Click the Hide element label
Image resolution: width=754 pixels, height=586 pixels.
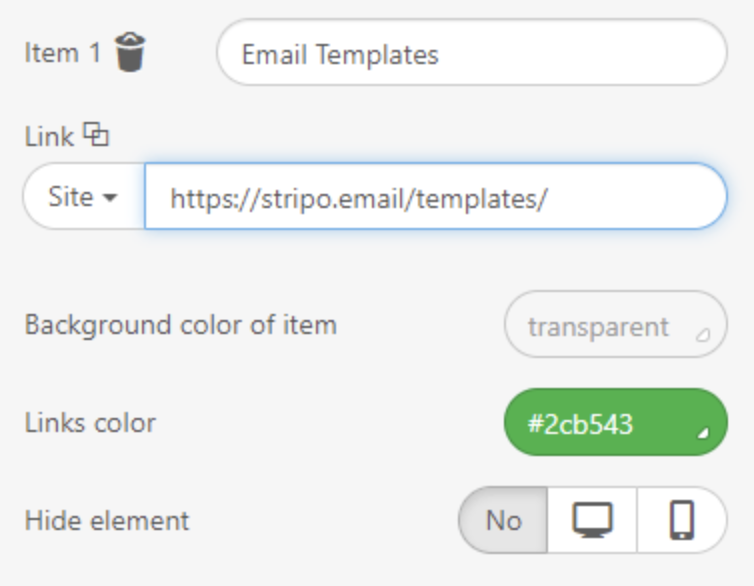coord(107,521)
